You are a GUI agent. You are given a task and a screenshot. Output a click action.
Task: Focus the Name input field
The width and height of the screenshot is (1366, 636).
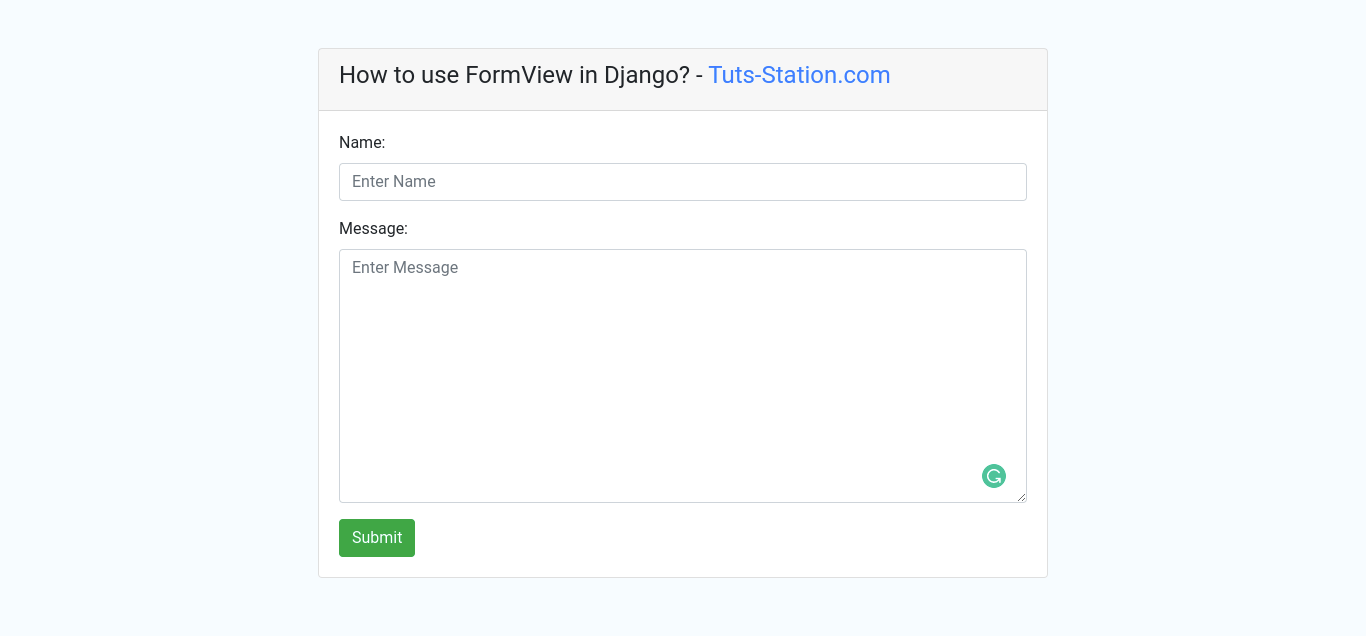click(x=682, y=182)
